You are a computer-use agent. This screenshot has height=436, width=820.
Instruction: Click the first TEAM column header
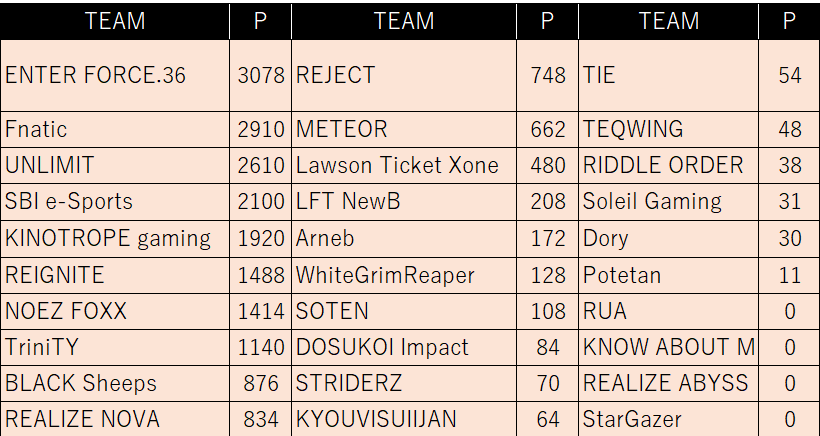tap(115, 21)
